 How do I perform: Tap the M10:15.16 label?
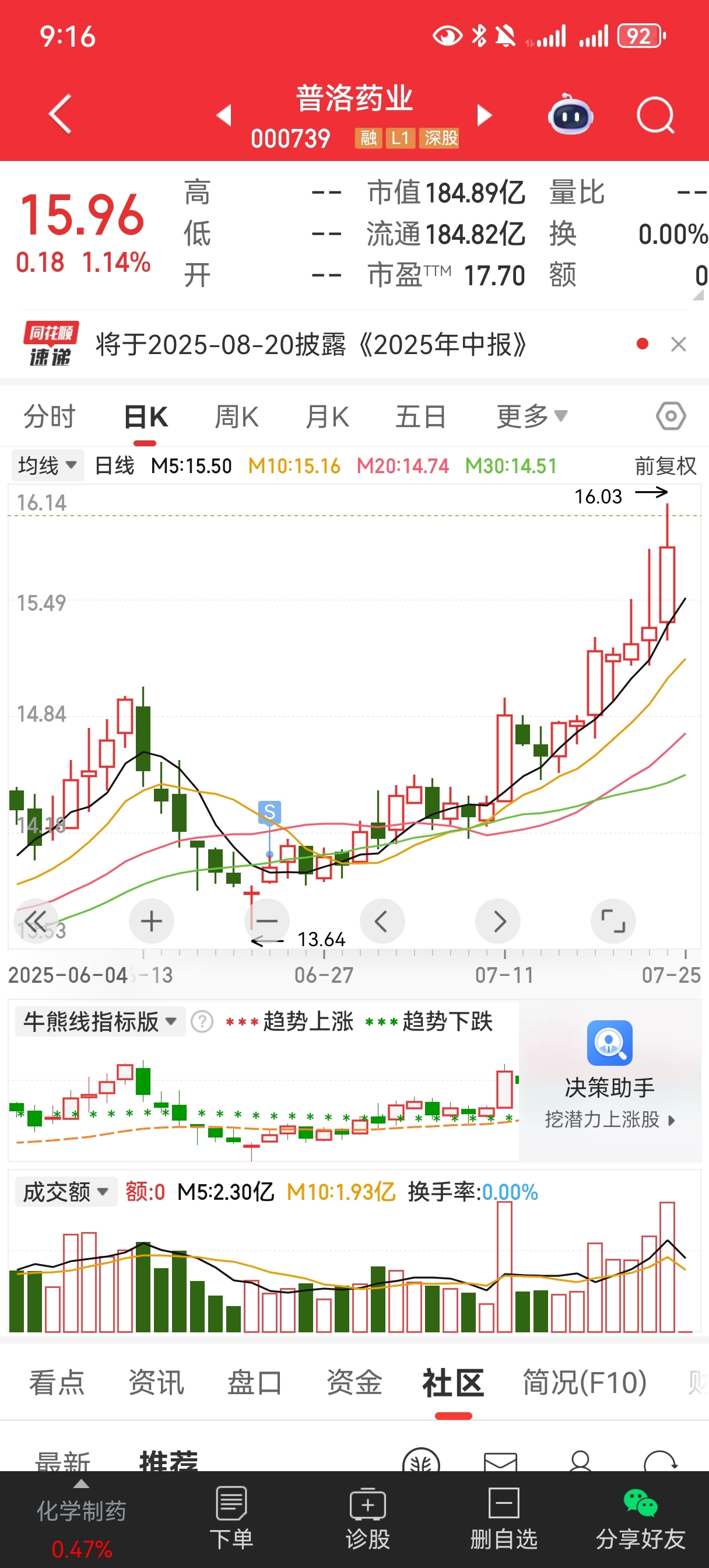tap(294, 466)
